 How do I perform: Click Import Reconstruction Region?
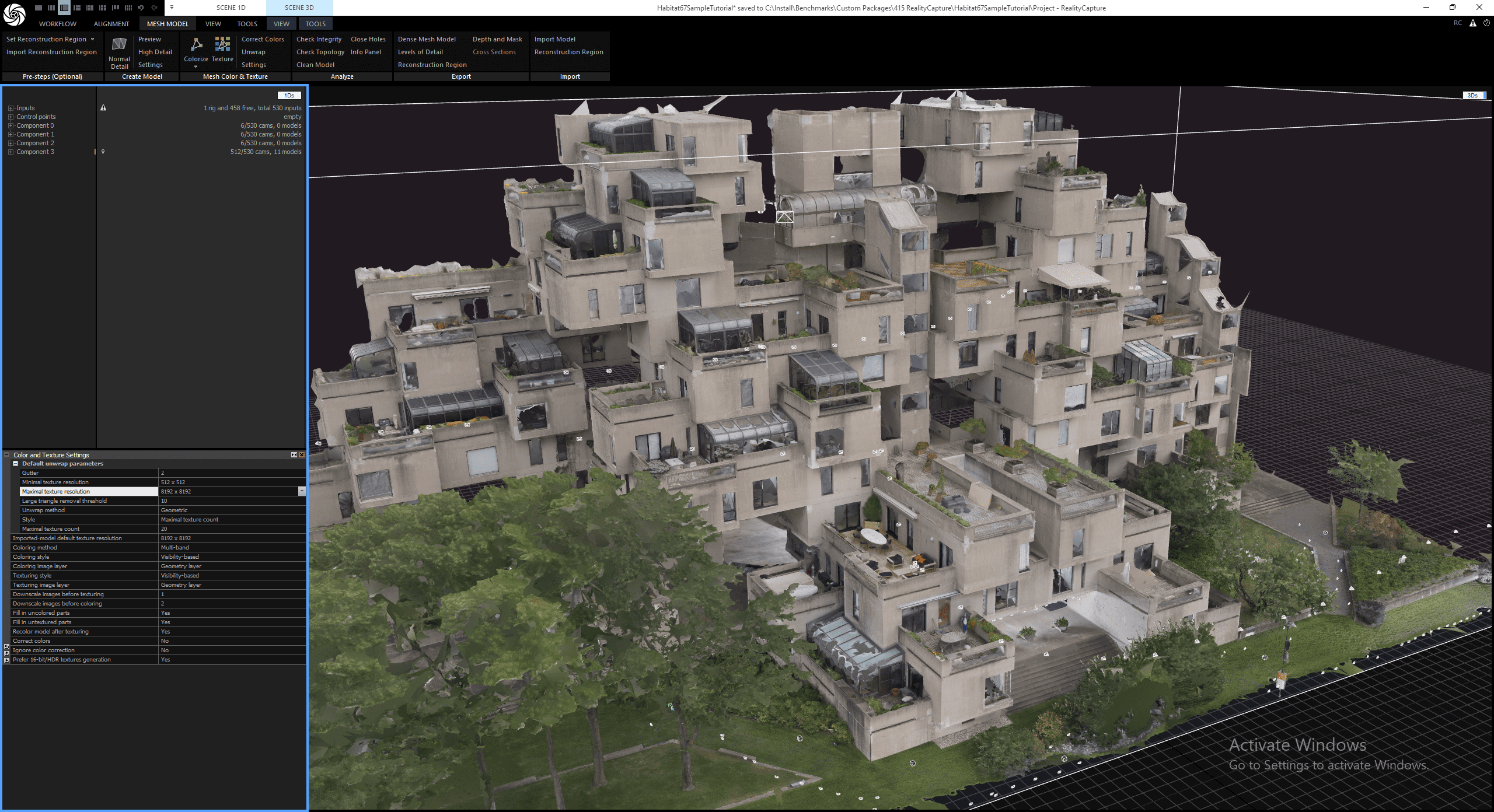coord(52,51)
